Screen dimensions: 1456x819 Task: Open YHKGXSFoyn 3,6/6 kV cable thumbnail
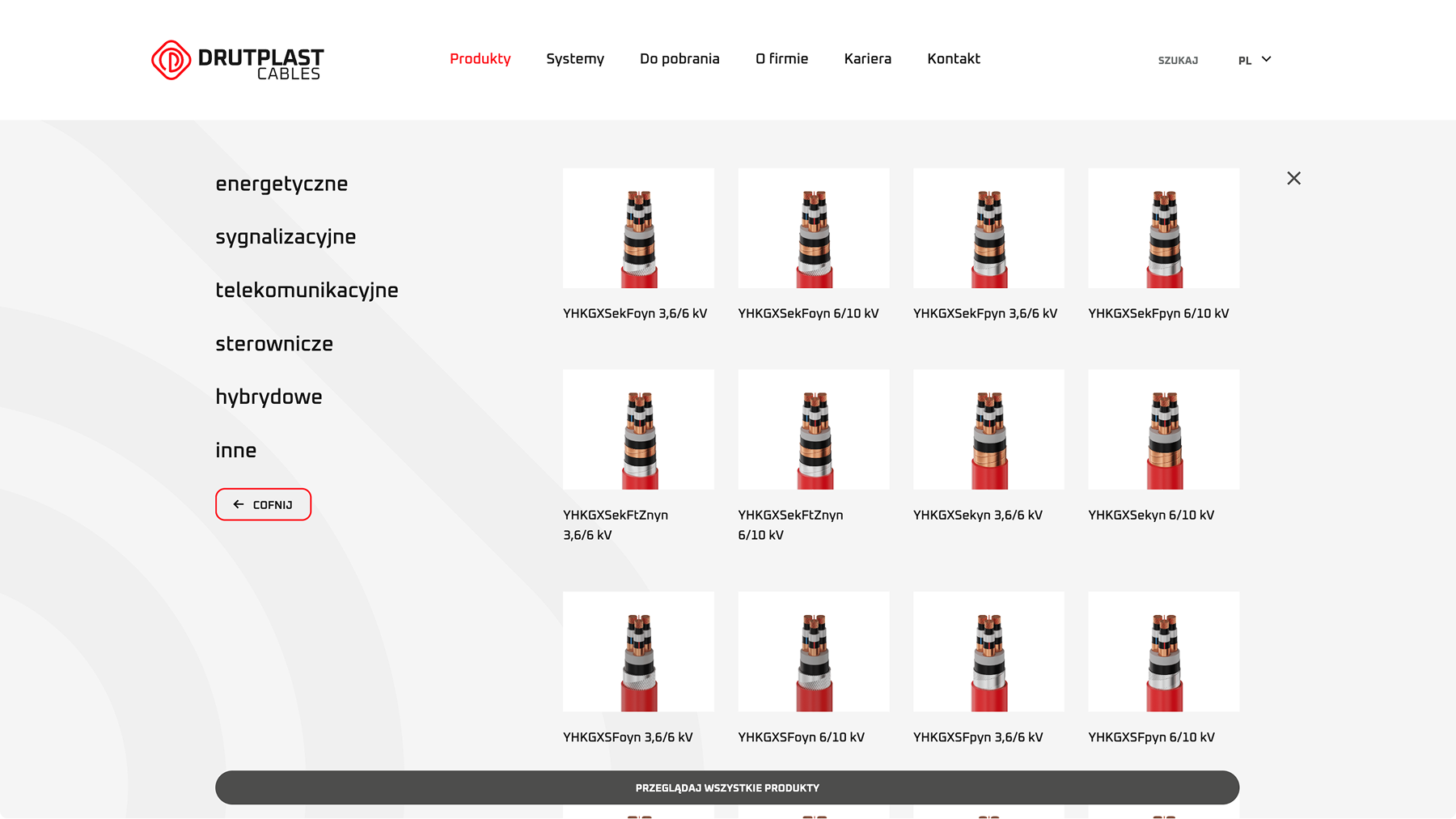[638, 651]
